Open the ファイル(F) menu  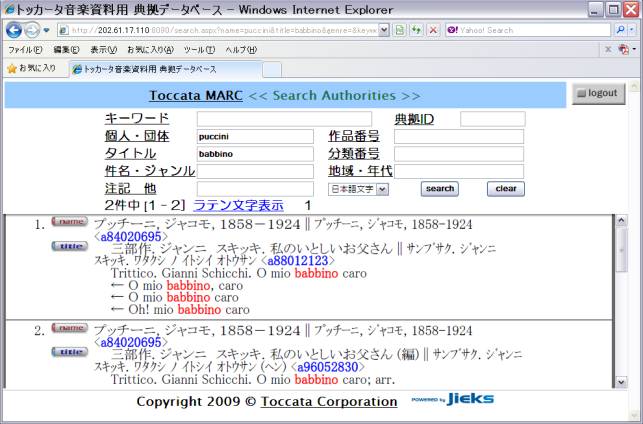coord(25,50)
